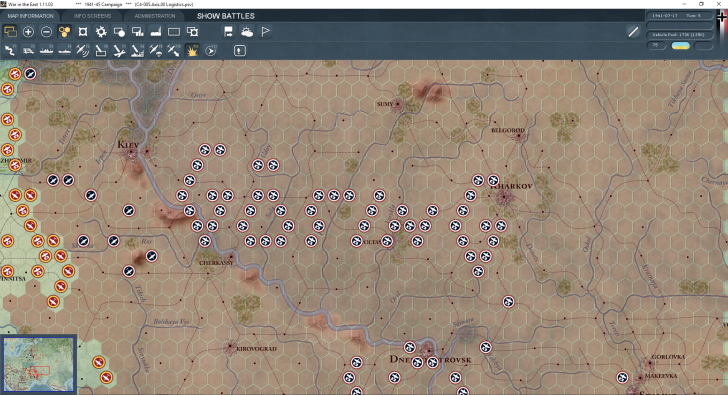Select the F2 rail transport mode
Screen dimensions: 728x395
[28, 50]
